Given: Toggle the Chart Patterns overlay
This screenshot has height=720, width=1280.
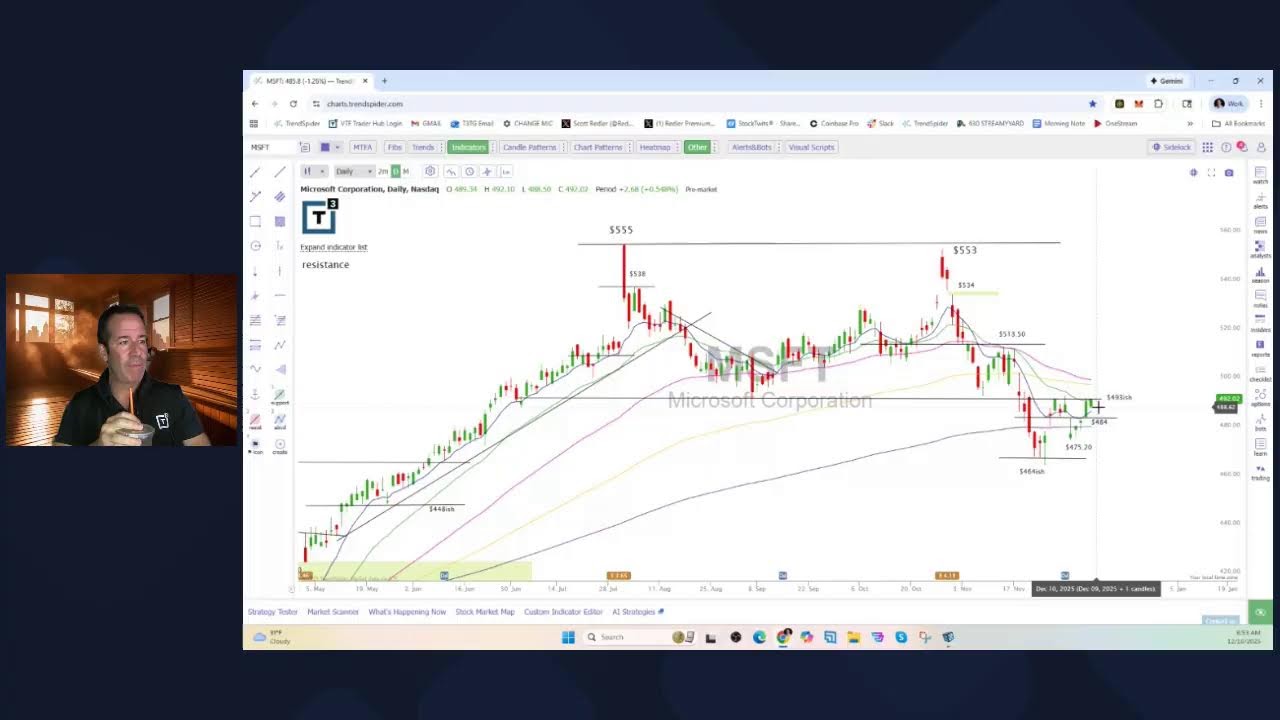Looking at the screenshot, I should click(598, 147).
